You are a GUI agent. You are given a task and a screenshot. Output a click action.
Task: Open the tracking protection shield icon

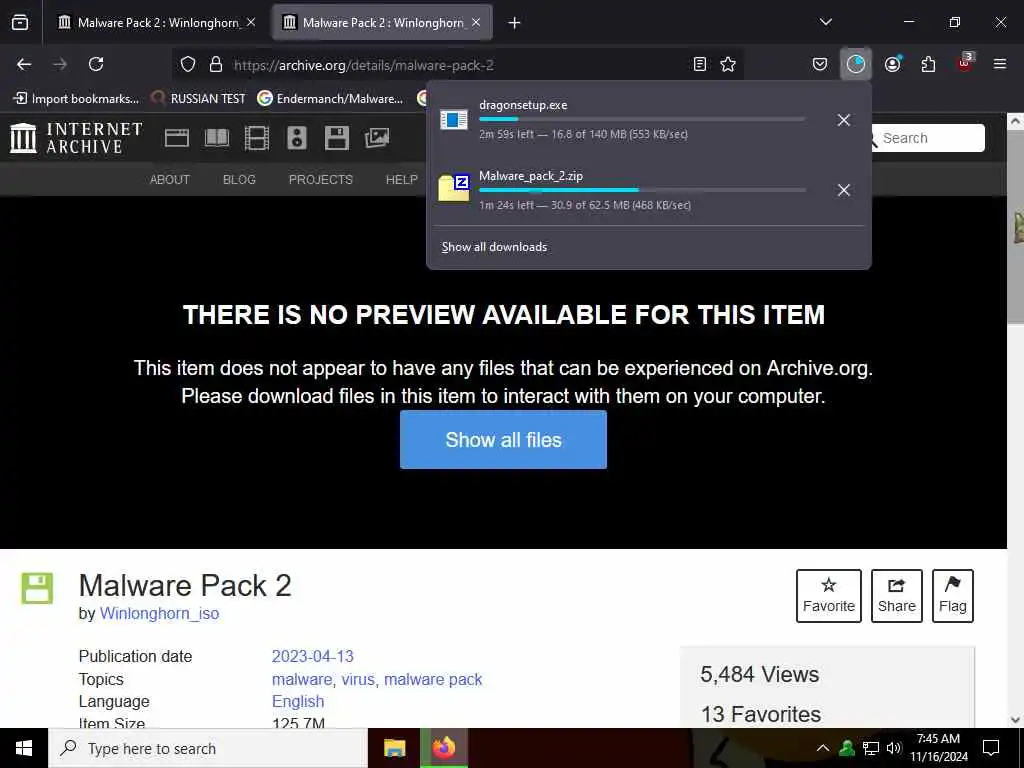(188, 64)
